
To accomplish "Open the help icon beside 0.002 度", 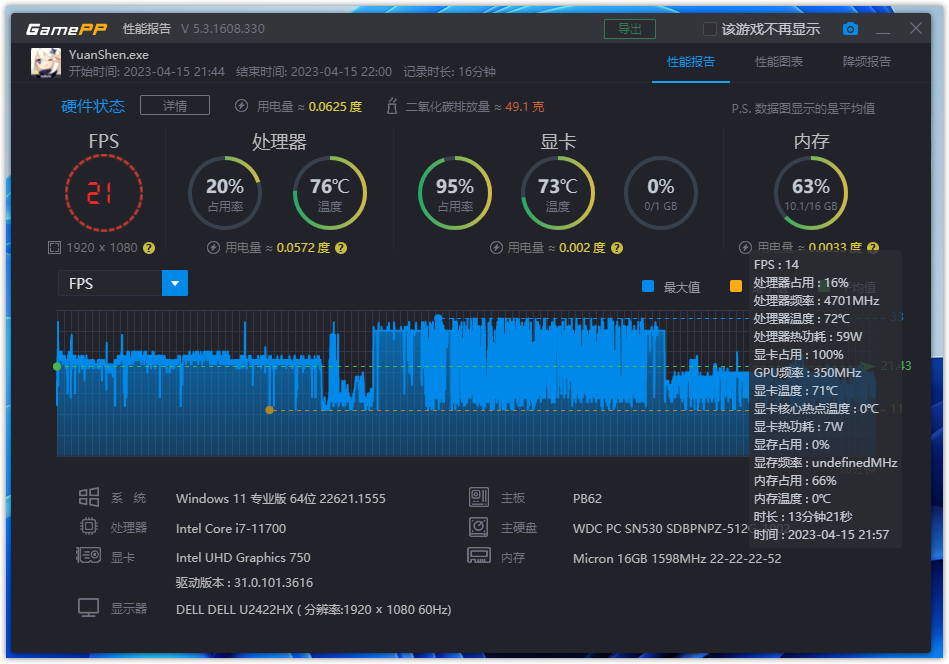I will coord(617,248).
